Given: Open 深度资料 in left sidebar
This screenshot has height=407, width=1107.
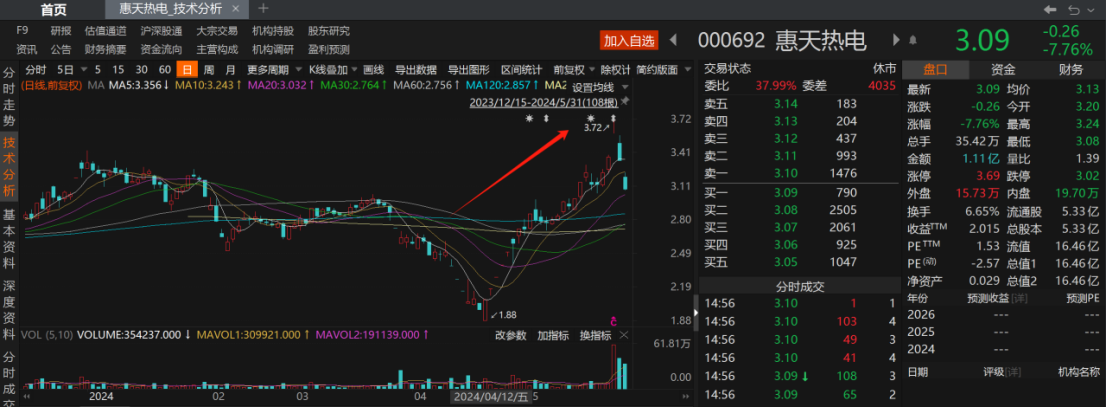Looking at the screenshot, I should coord(8,309).
